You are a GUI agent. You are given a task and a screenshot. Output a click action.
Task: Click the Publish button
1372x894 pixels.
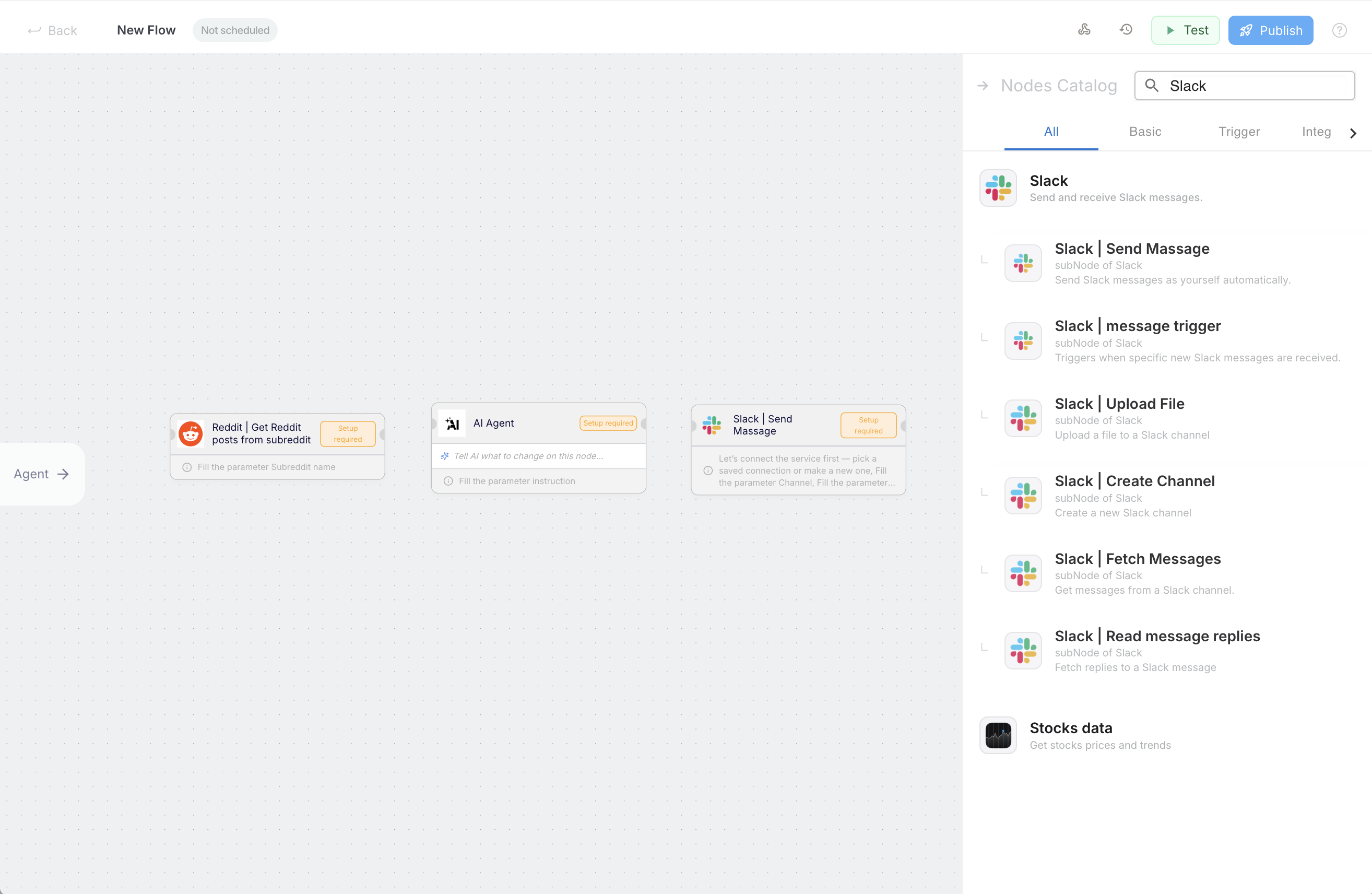(x=1271, y=31)
